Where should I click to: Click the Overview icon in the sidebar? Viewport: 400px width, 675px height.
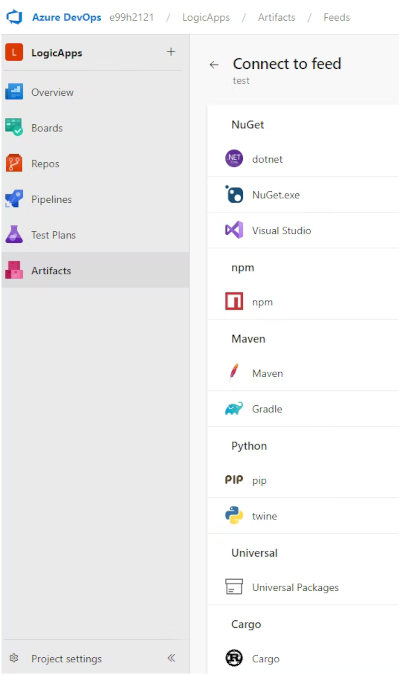tap(14, 92)
